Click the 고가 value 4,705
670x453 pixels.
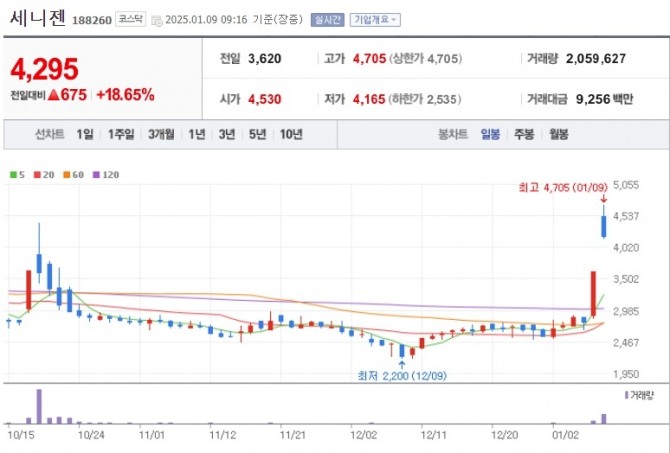click(x=369, y=59)
